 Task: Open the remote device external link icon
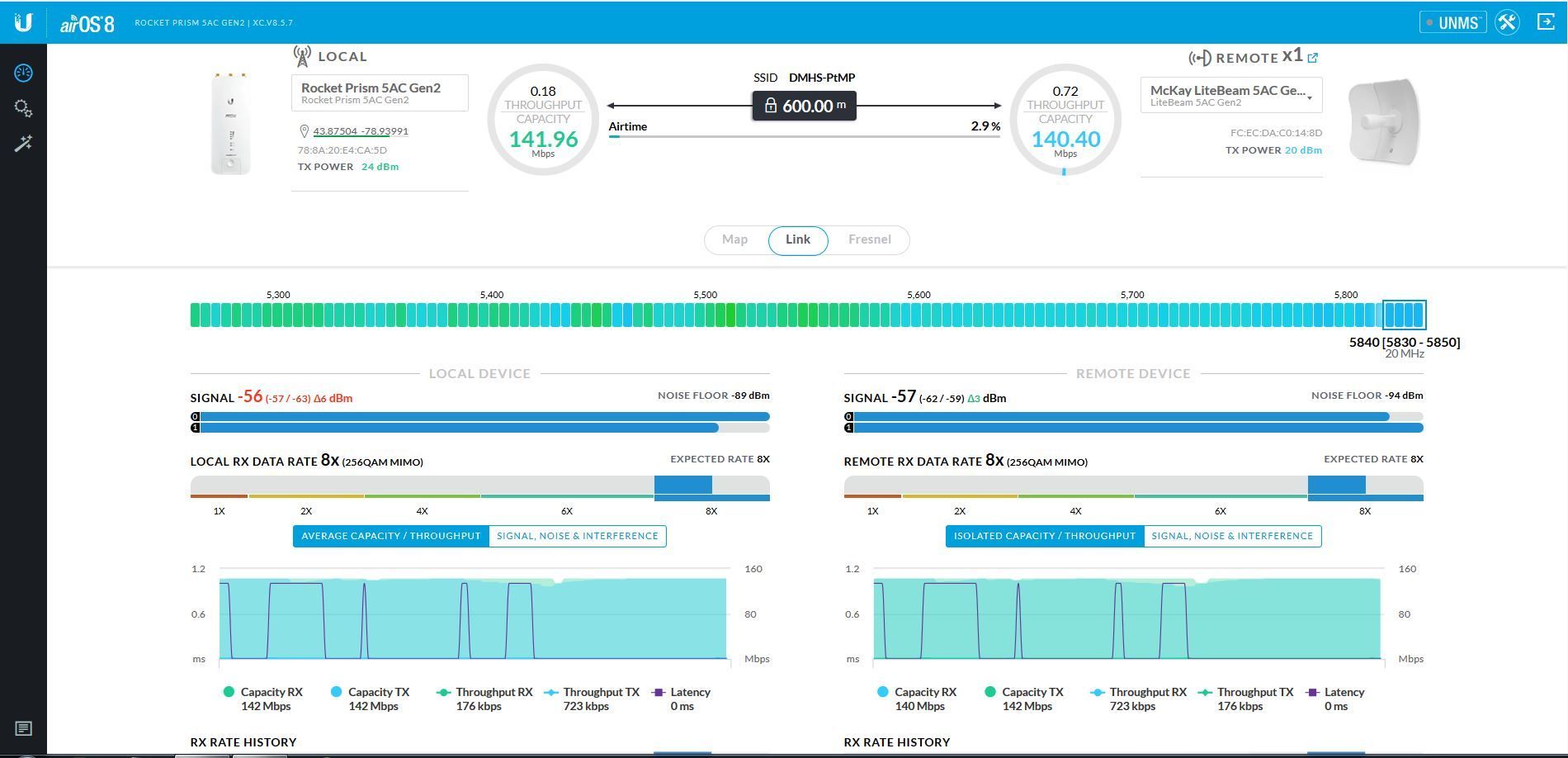click(1313, 58)
